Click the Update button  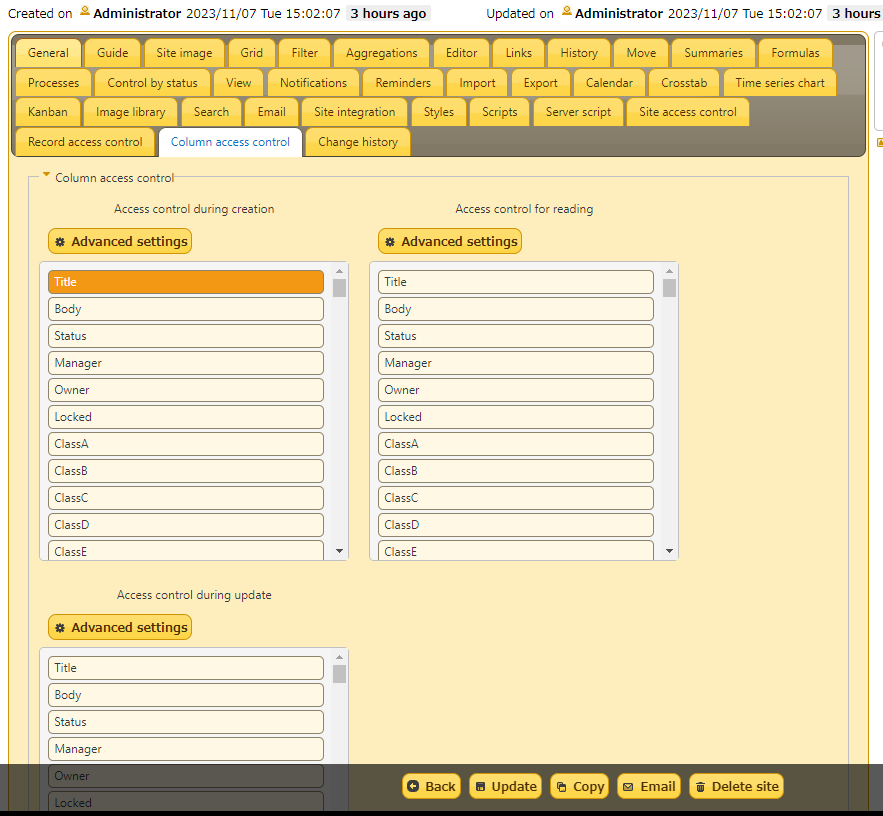point(505,786)
